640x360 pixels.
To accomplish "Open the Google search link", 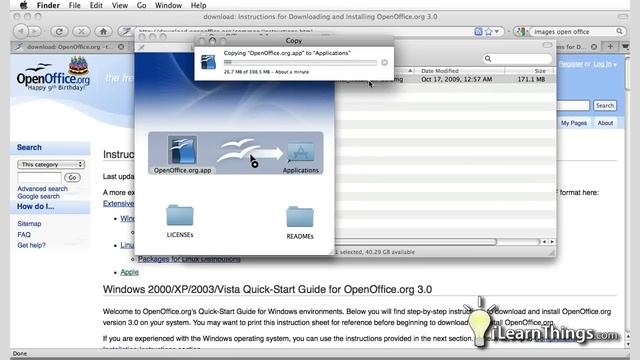I will click(x=38, y=196).
